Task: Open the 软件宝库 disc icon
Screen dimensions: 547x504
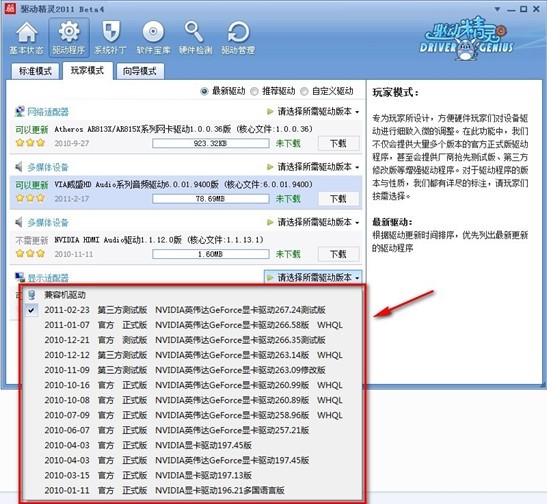Action: pyautogui.click(x=153, y=38)
